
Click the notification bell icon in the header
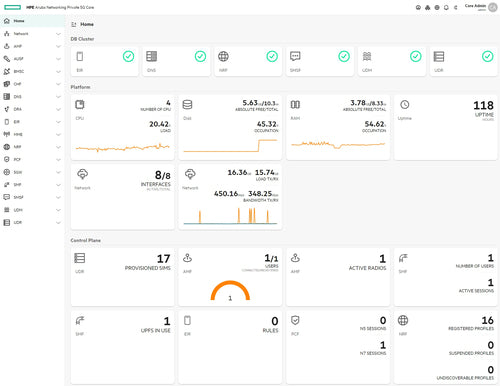[446, 7]
